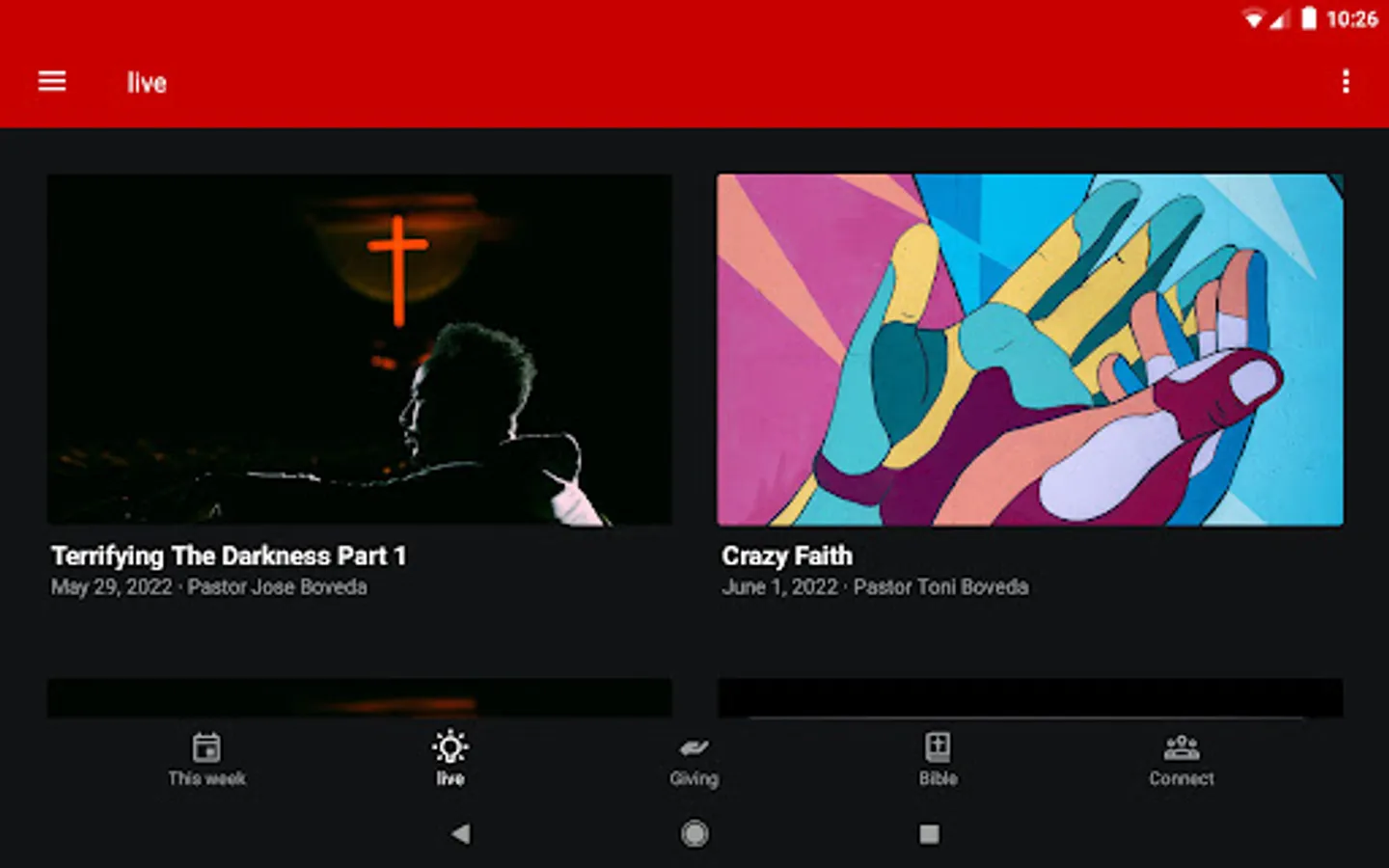The height and width of the screenshot is (868, 1389).
Task: Click 'June 1, 2022 · Pastor Toni Boveda'
Action: [875, 587]
